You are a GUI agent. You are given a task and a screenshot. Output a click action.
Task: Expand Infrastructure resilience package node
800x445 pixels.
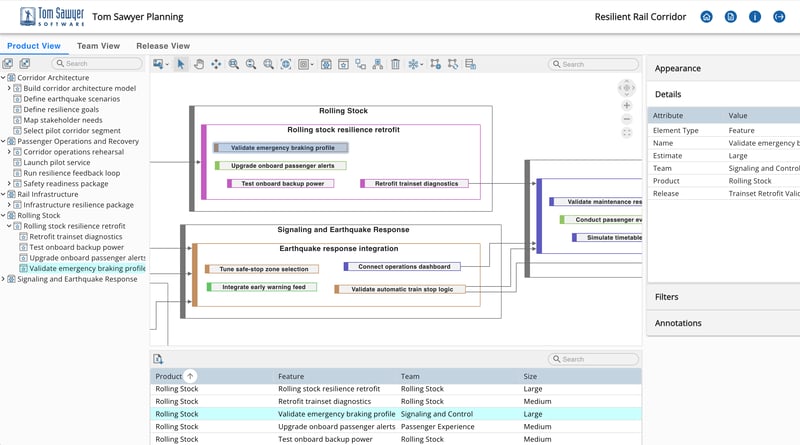click(9, 205)
